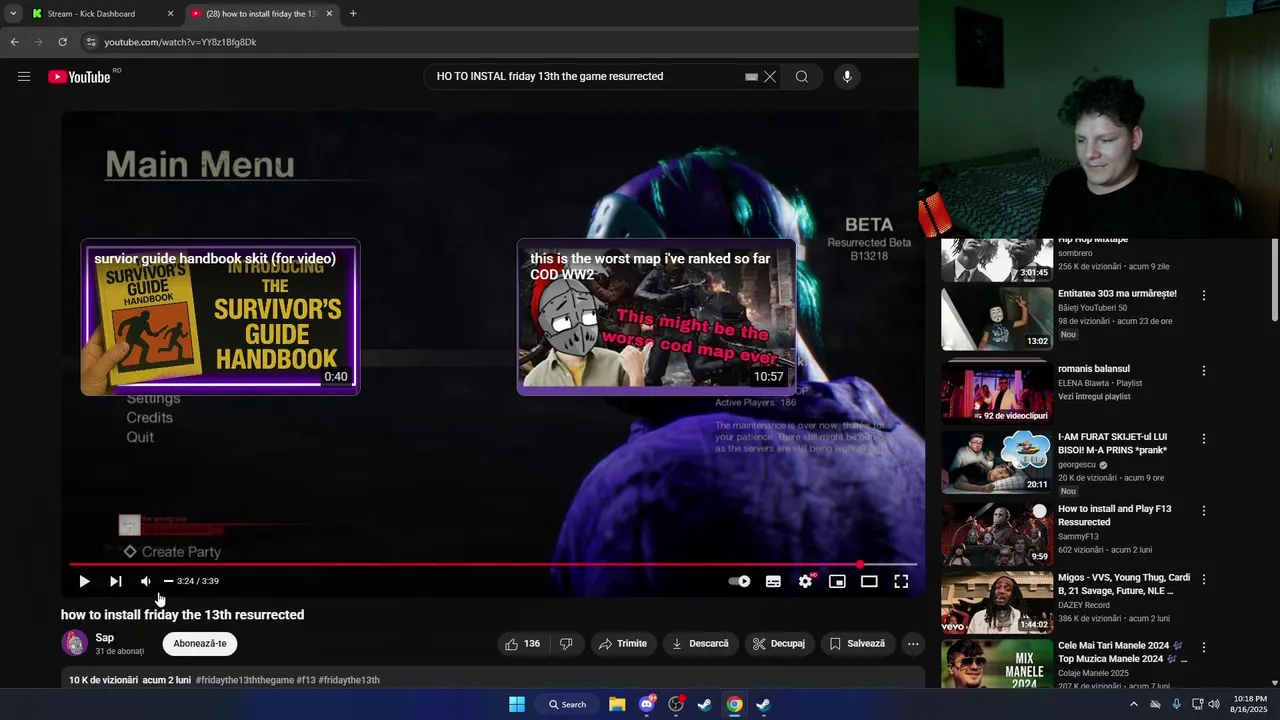Open the sombrero Hip Hop Mixtape thumbnail

pos(997,260)
